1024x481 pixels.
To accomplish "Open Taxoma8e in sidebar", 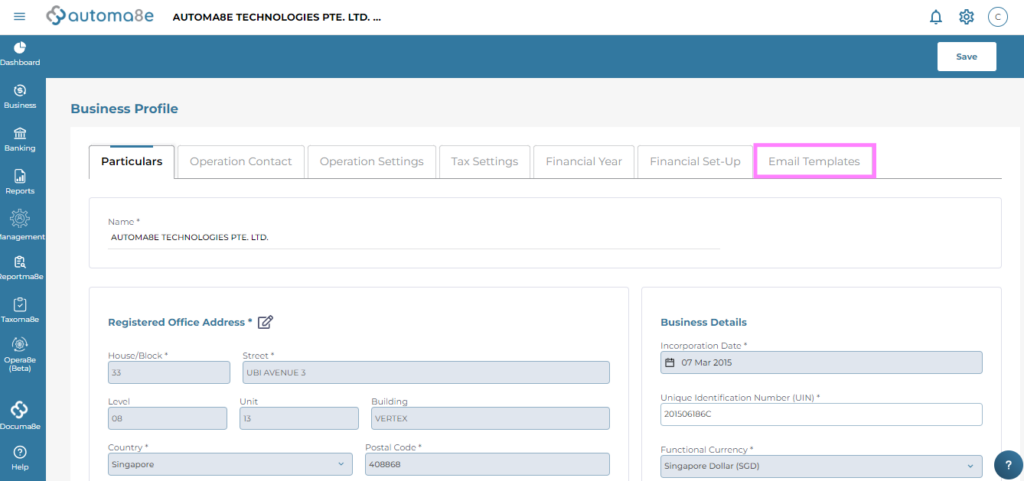I will [20, 311].
